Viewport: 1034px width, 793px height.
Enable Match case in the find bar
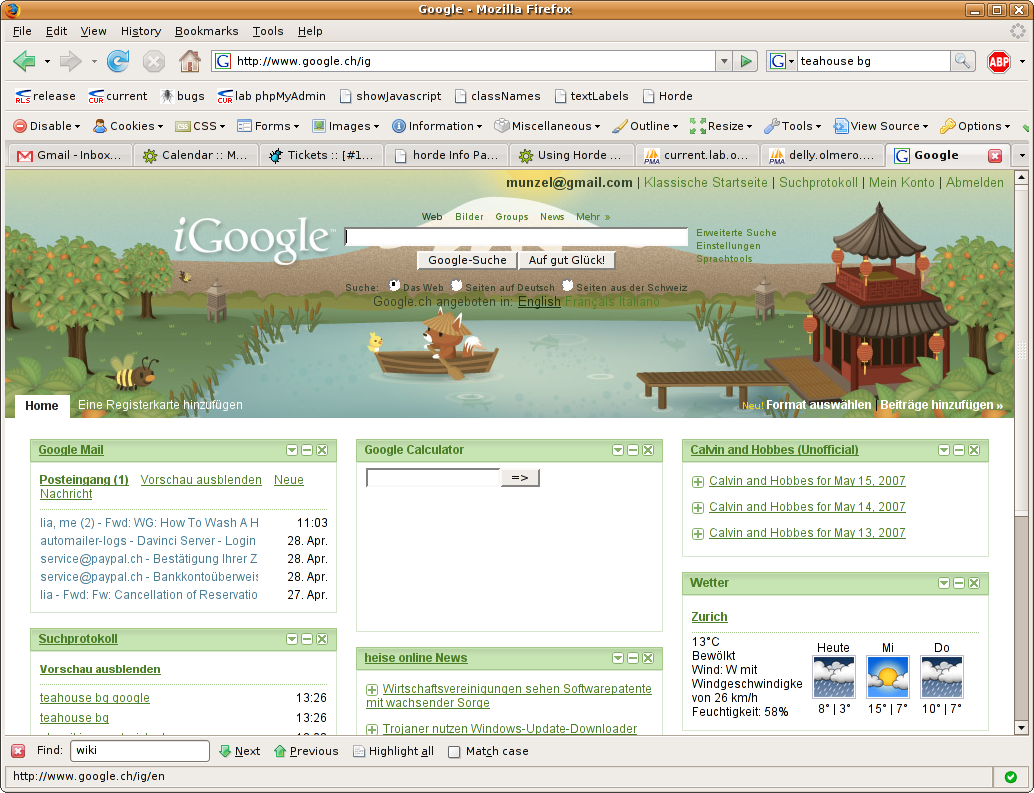(x=453, y=751)
